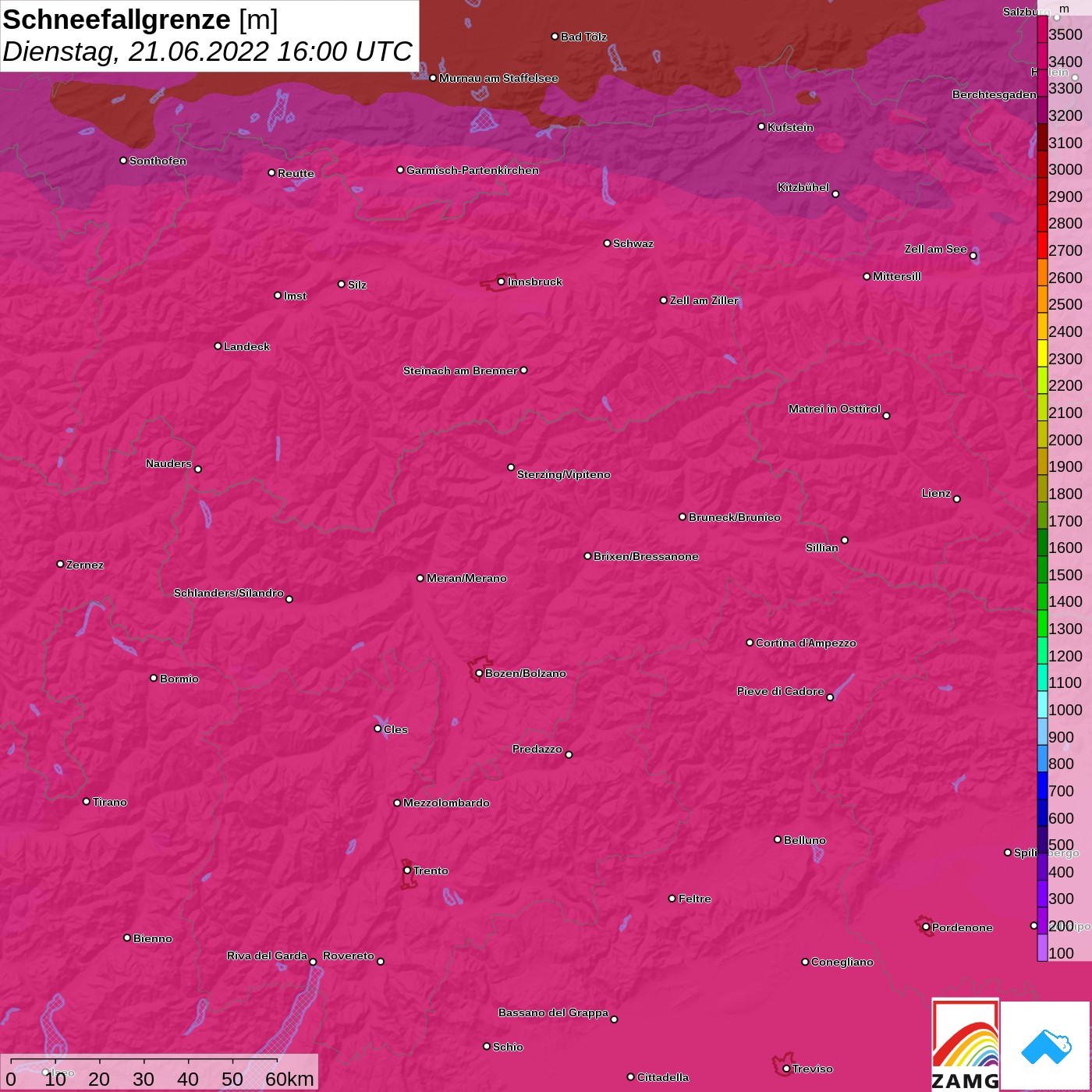Click the Innsbruck city marker
This screenshot has height=1092, width=1092.
[x=501, y=282]
